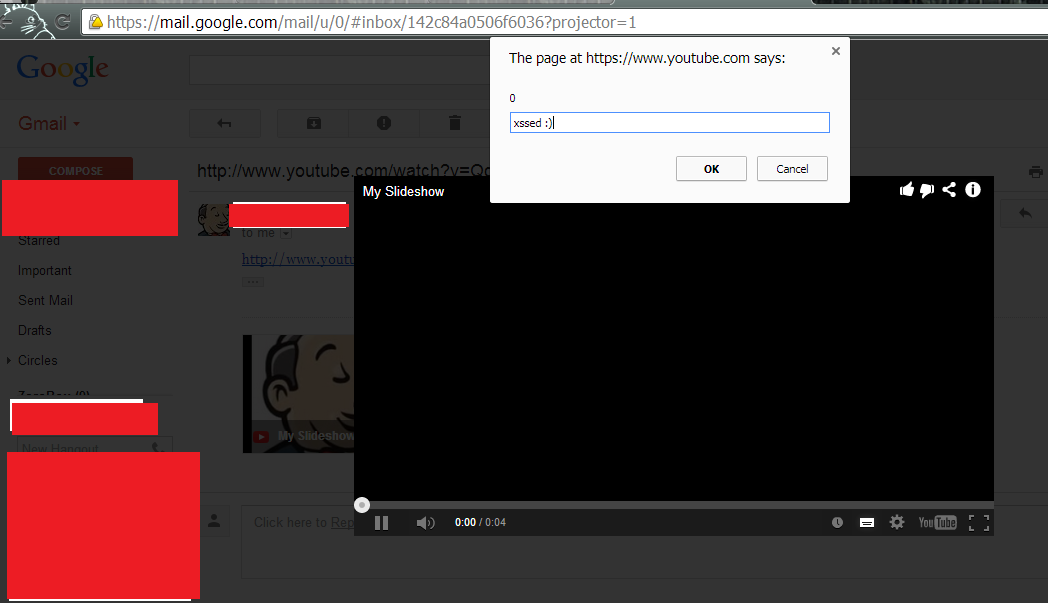Open the Starred folder
The height and width of the screenshot is (603, 1048).
(39, 241)
